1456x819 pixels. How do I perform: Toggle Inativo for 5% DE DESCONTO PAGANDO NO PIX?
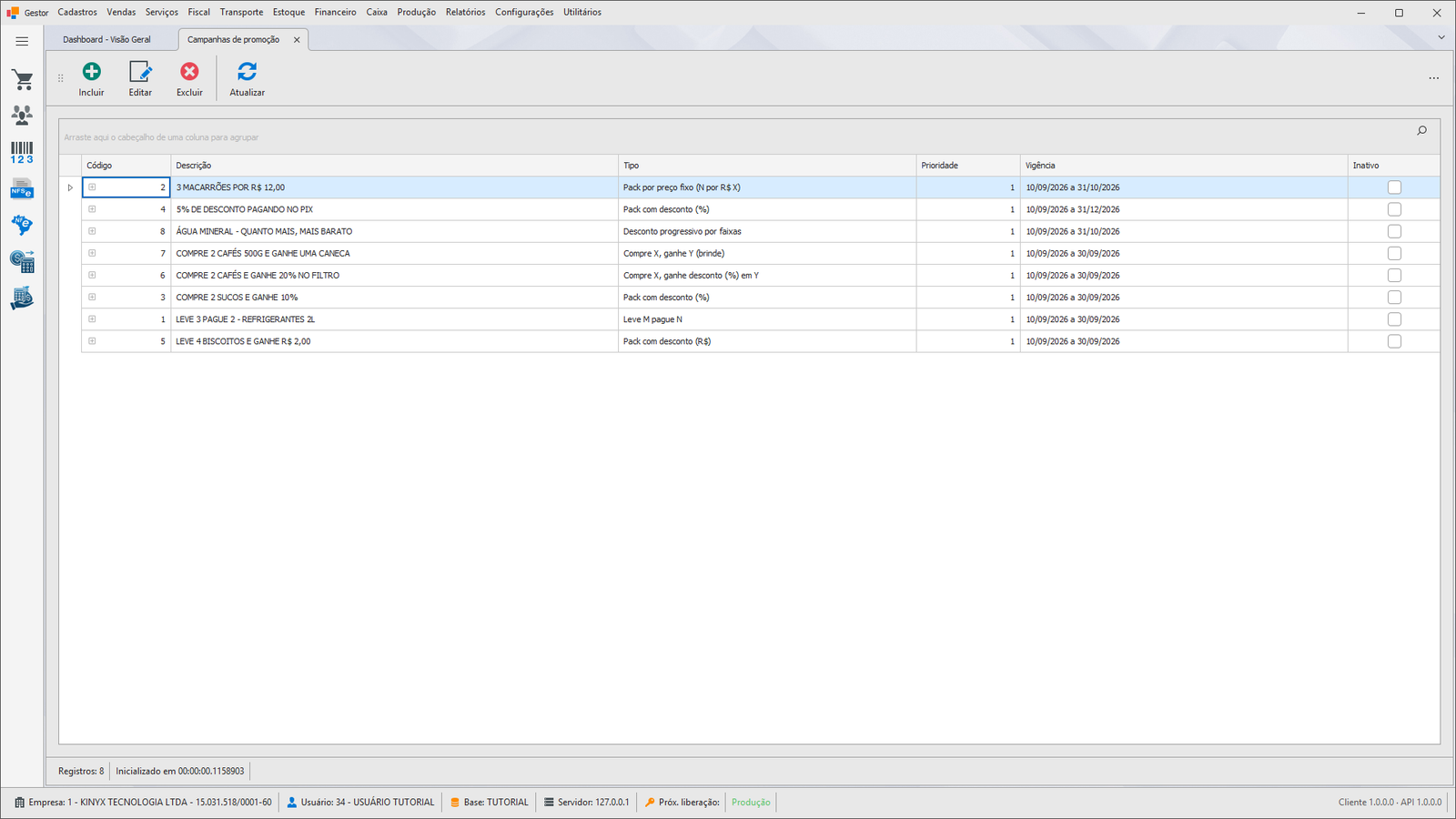(1394, 209)
